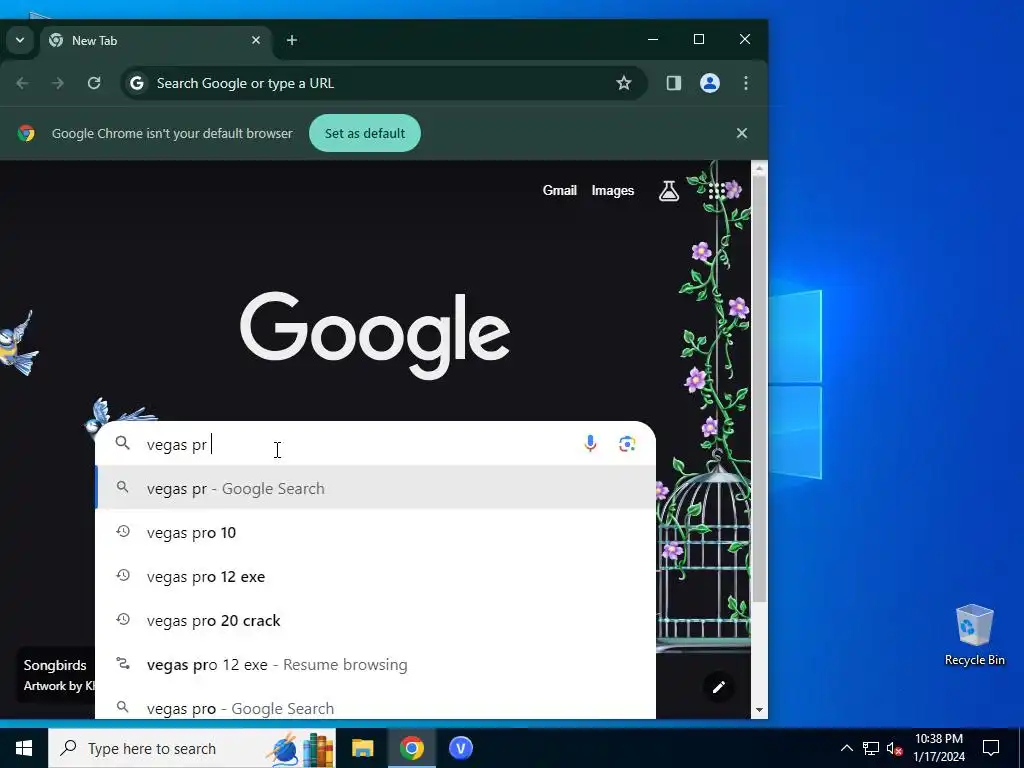Image resolution: width=1024 pixels, height=768 pixels.
Task: Select 'vegas pro 12 exe' history suggestion
Action: click(x=376, y=577)
